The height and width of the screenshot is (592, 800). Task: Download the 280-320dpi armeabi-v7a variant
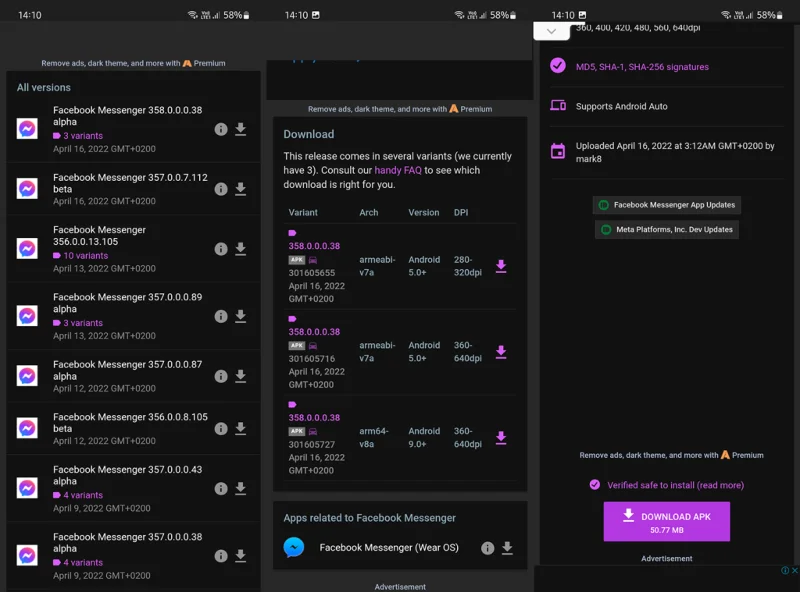tap(501, 266)
